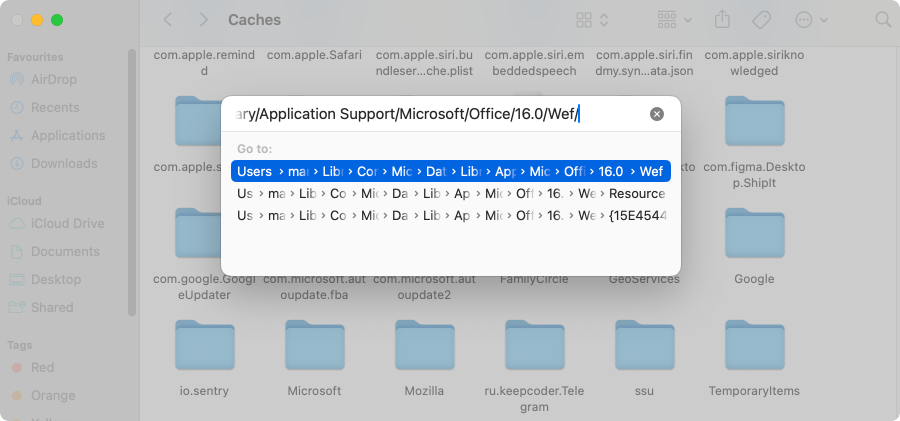Click the Share toolbar icon
This screenshot has width=900, height=421.
pos(722,20)
